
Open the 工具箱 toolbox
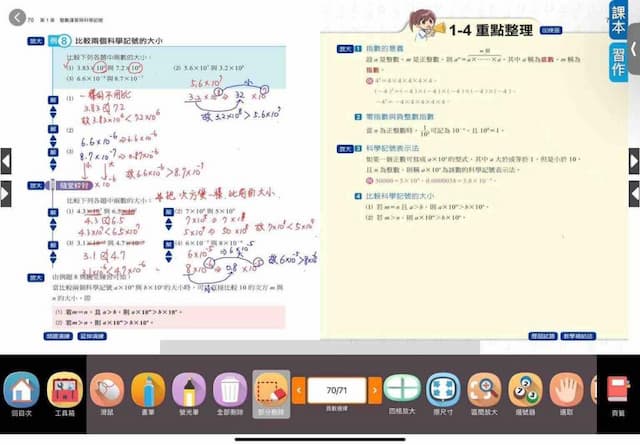(65, 390)
